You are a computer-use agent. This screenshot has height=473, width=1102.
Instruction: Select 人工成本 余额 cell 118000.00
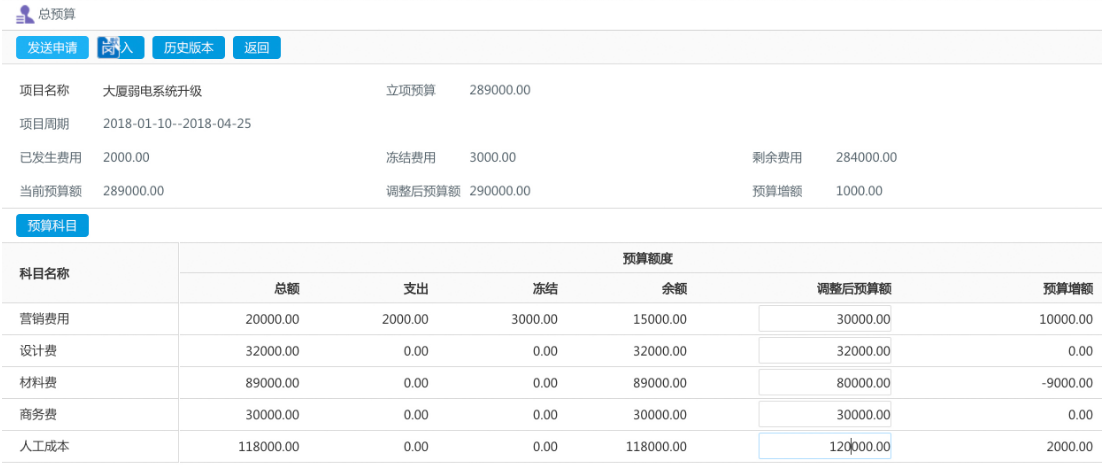pyautogui.click(x=656, y=447)
